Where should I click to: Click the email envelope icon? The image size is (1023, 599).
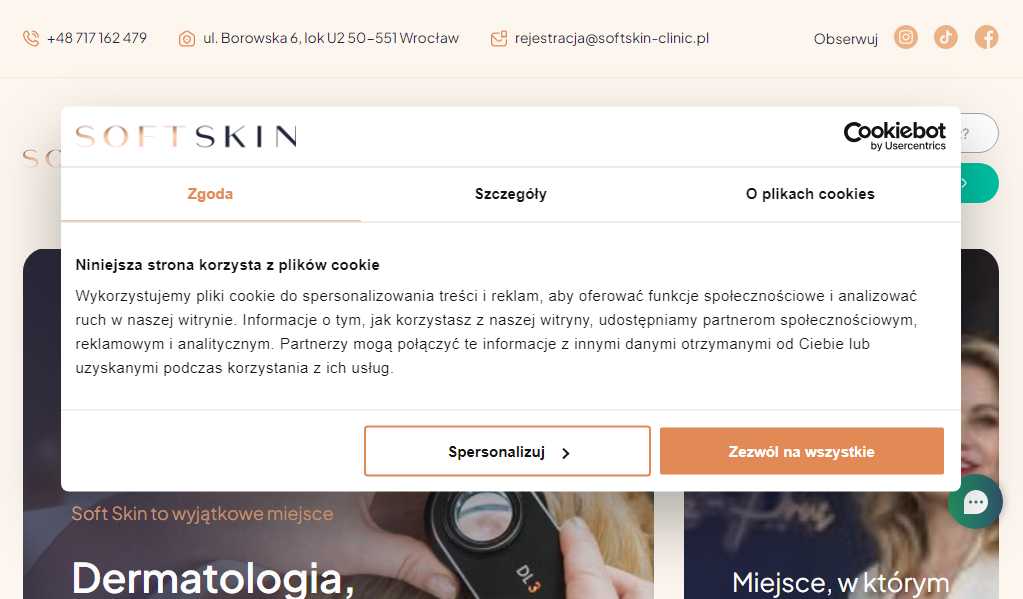click(498, 39)
